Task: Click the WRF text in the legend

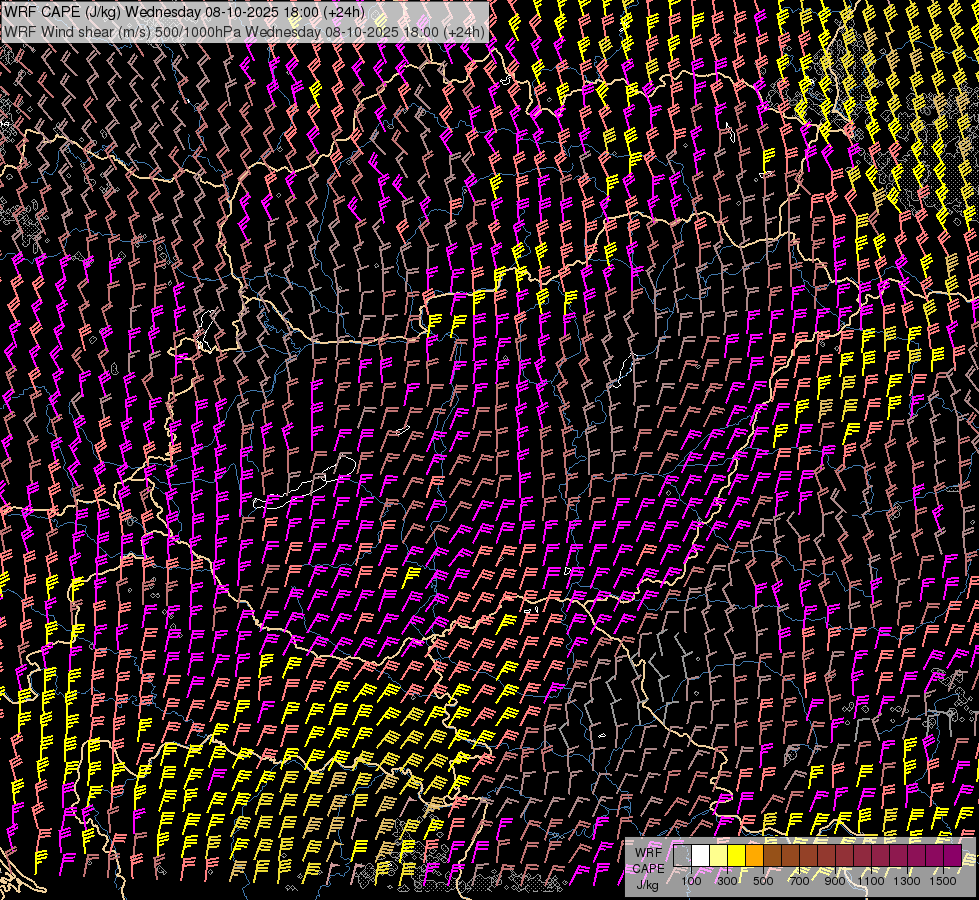Action: [x=649, y=853]
